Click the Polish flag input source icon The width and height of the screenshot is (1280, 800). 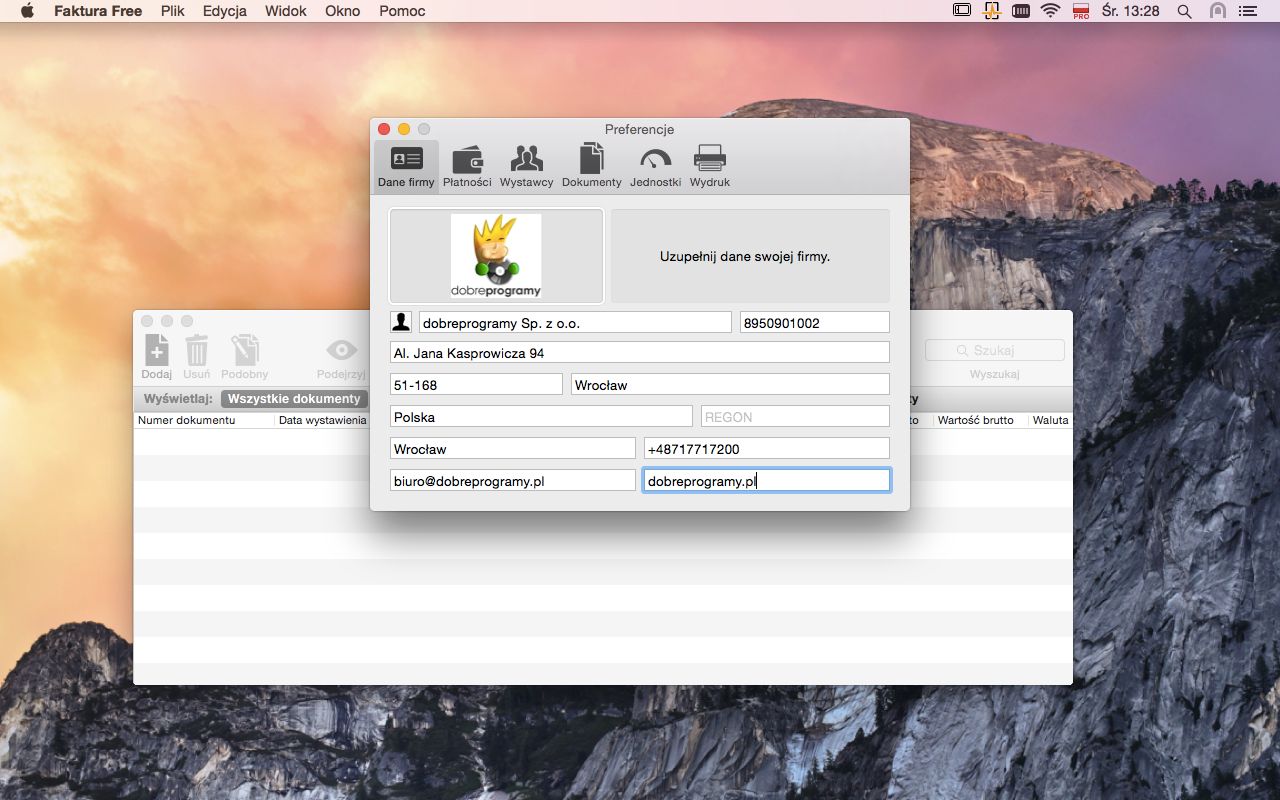click(1080, 11)
